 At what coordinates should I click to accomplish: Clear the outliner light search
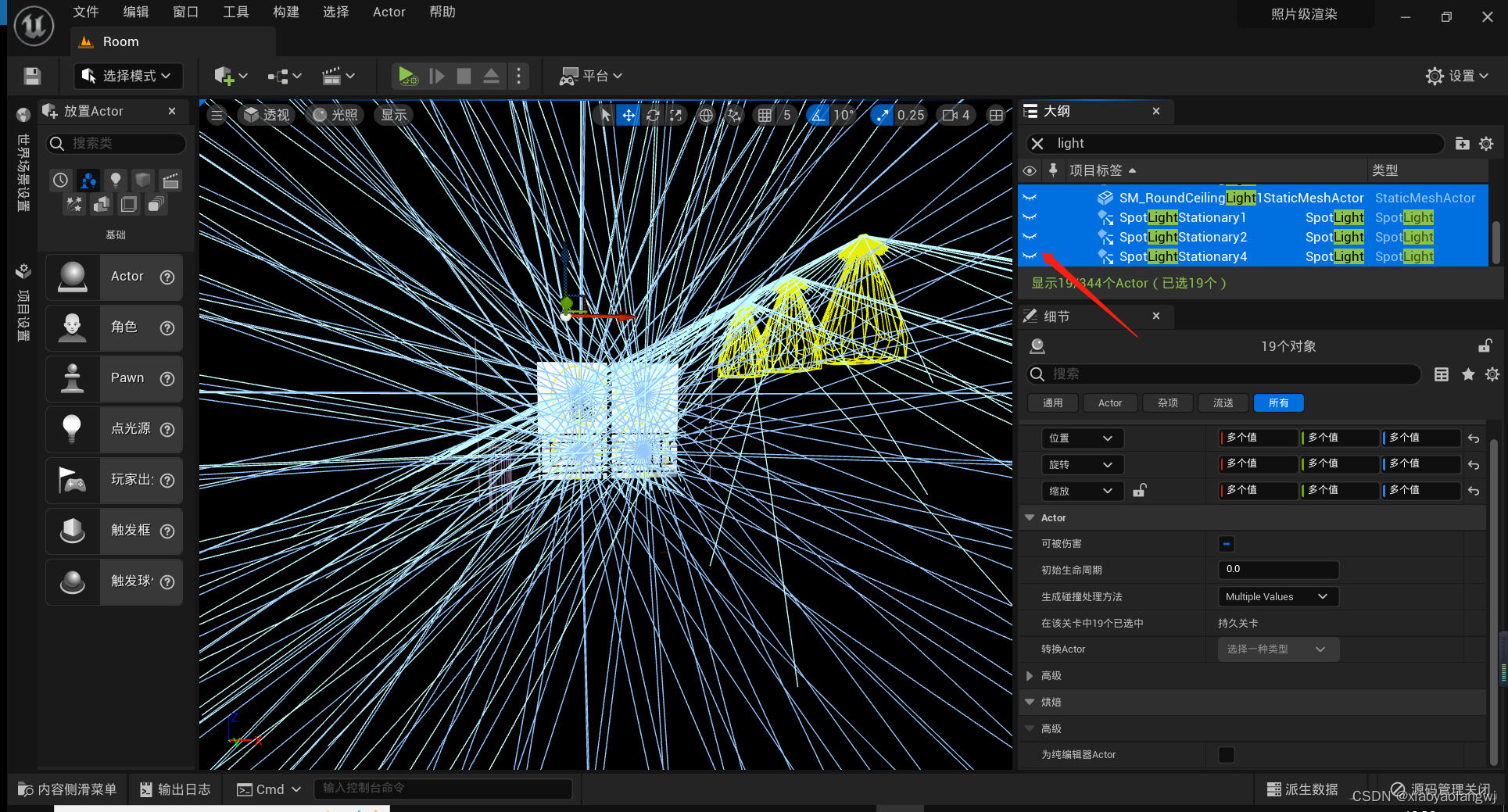coord(1037,143)
